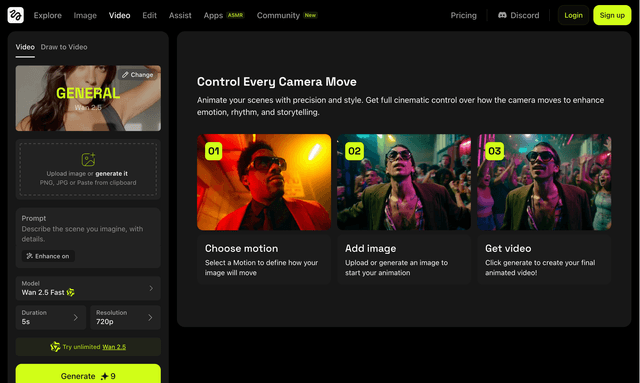Click Change on the GENERAL preset
The height and width of the screenshot is (383, 640).
(138, 75)
